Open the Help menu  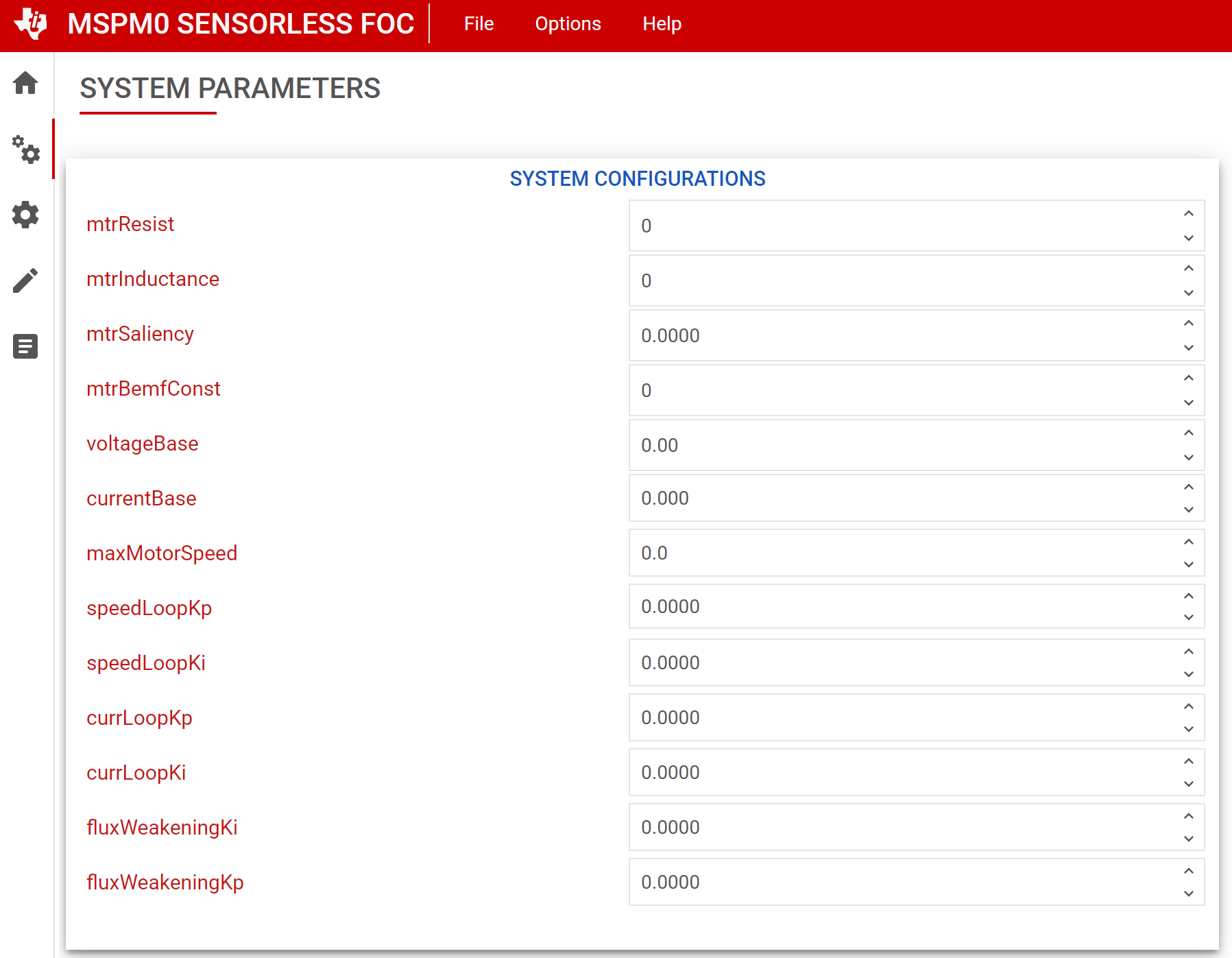662,24
